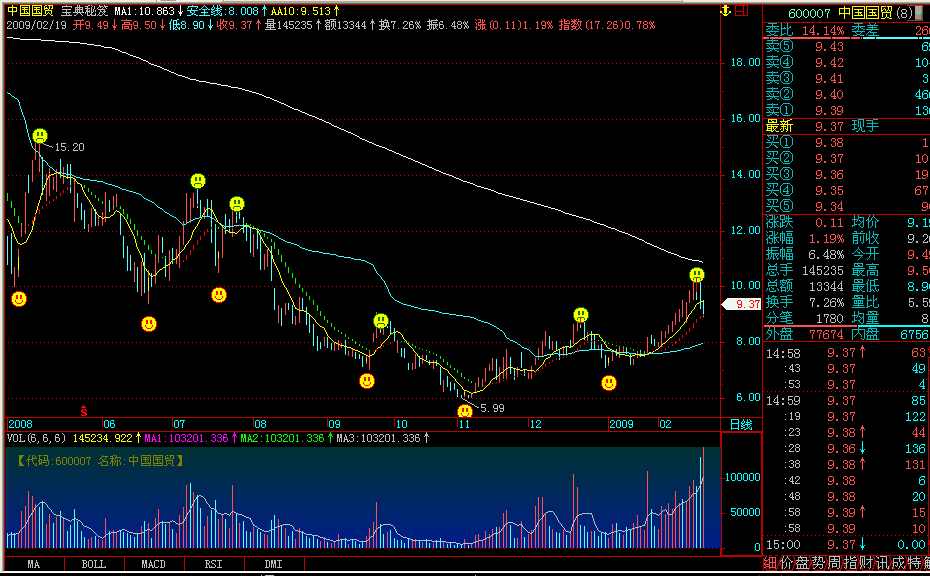Click the 2008 label on the date axis
Screen dimensions: 930x576
pyautogui.click(x=20, y=424)
